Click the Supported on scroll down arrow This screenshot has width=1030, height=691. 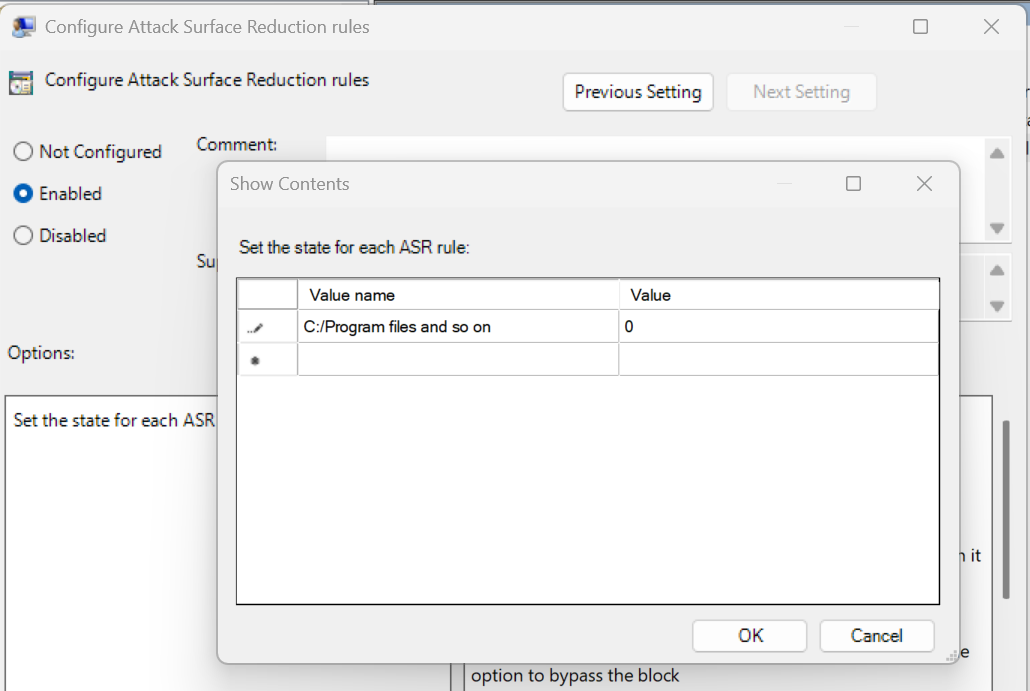[997, 306]
